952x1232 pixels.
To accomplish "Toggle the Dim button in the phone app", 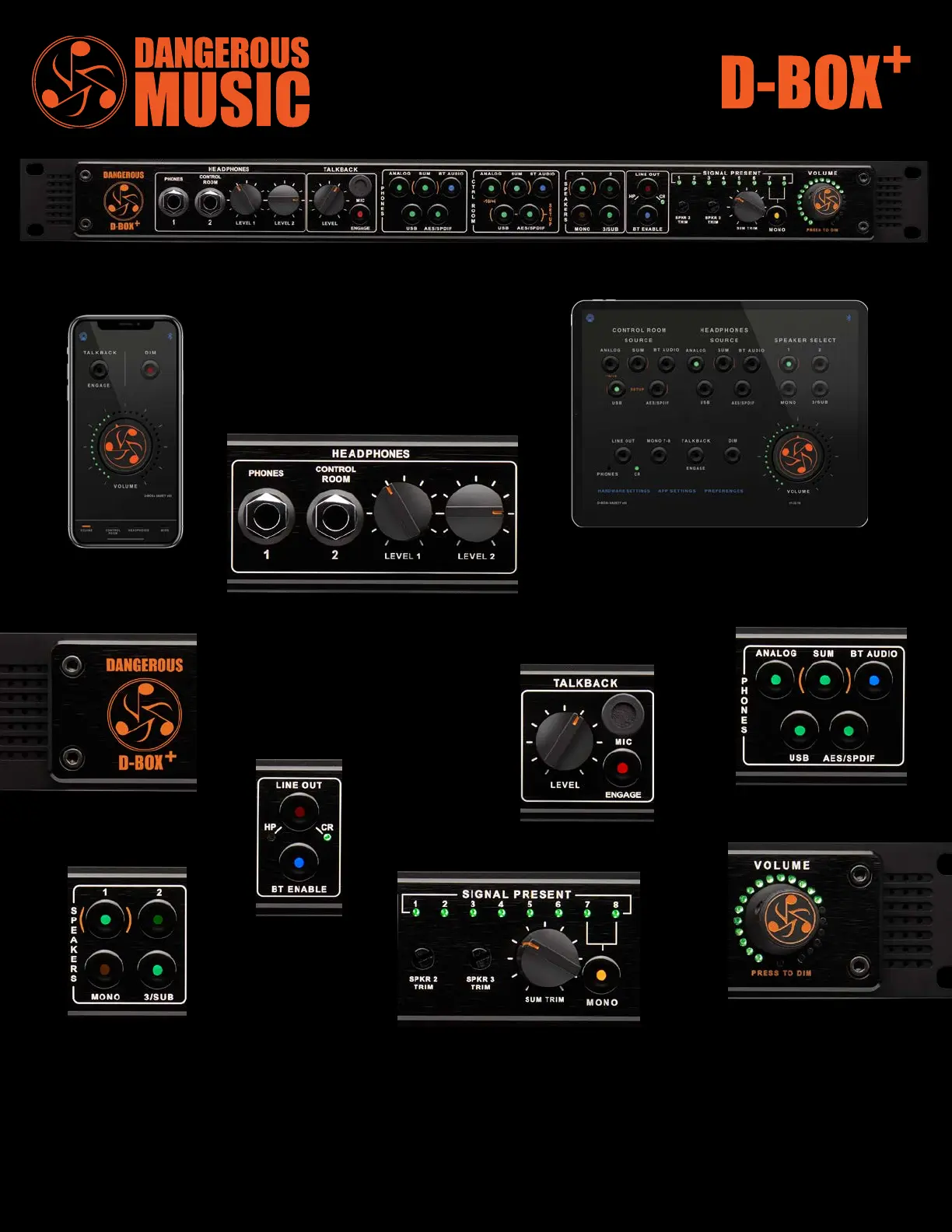I will pyautogui.click(x=150, y=370).
